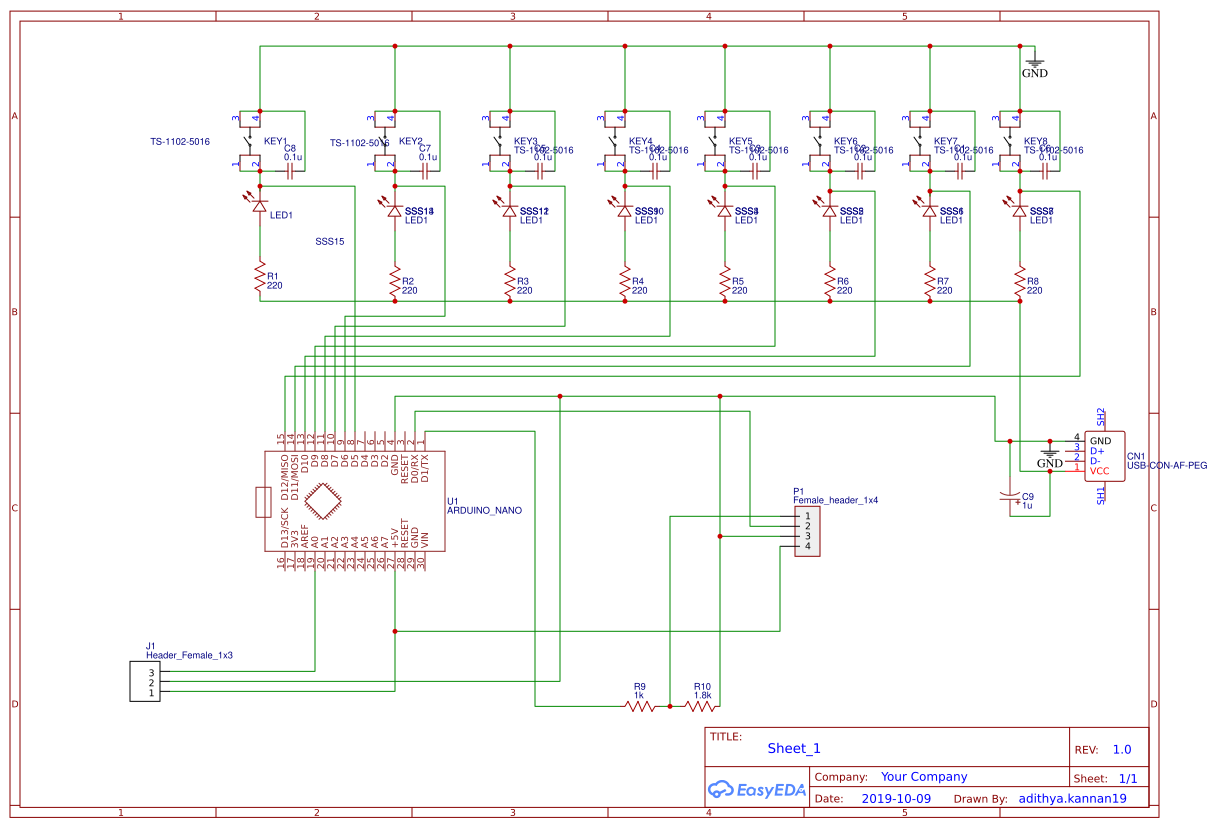Select resistor R10 labeled 1.8k
This screenshot has height=828, width=1218.
701,707
